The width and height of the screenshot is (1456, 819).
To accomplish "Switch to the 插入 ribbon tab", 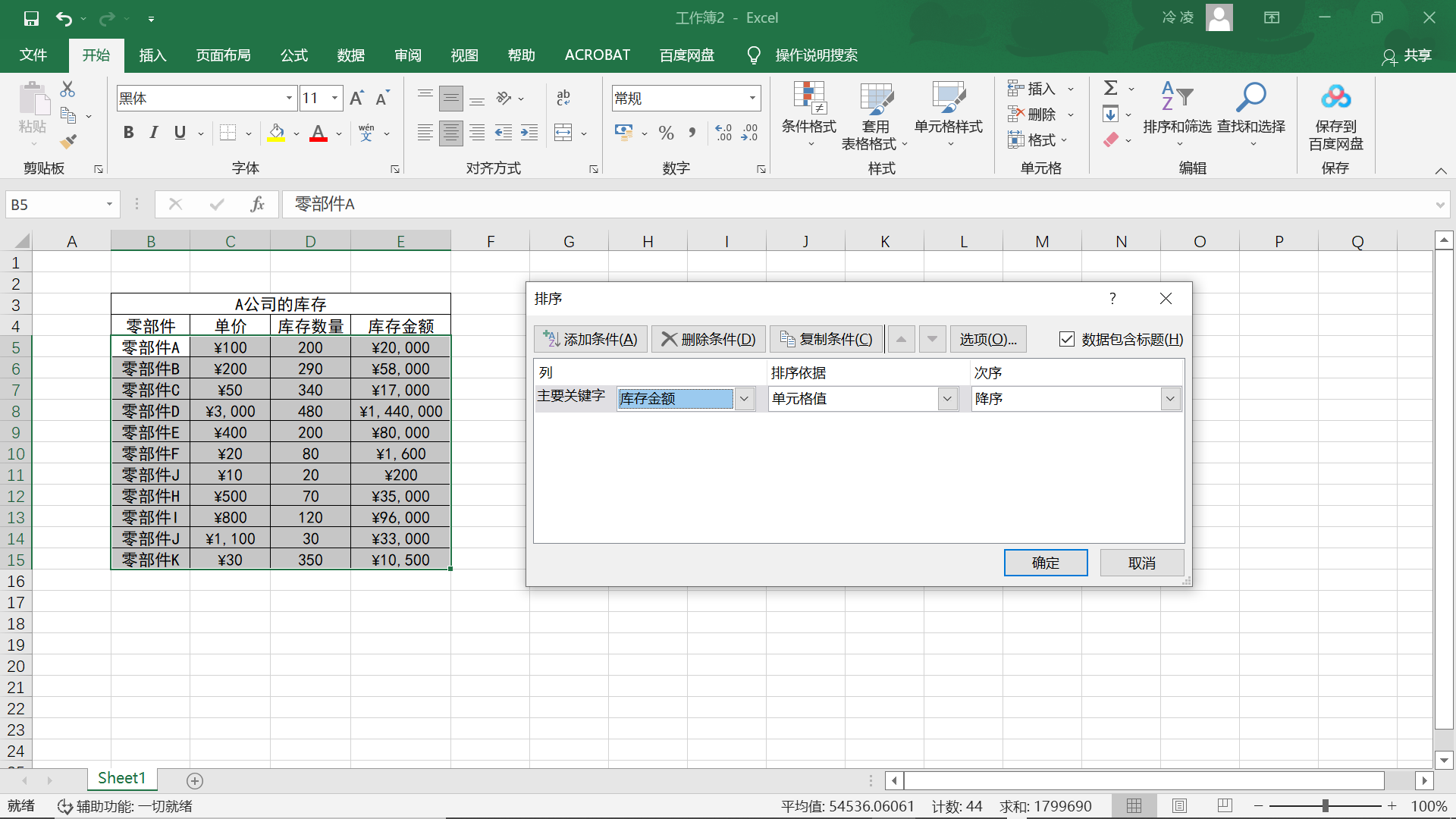I will [152, 55].
